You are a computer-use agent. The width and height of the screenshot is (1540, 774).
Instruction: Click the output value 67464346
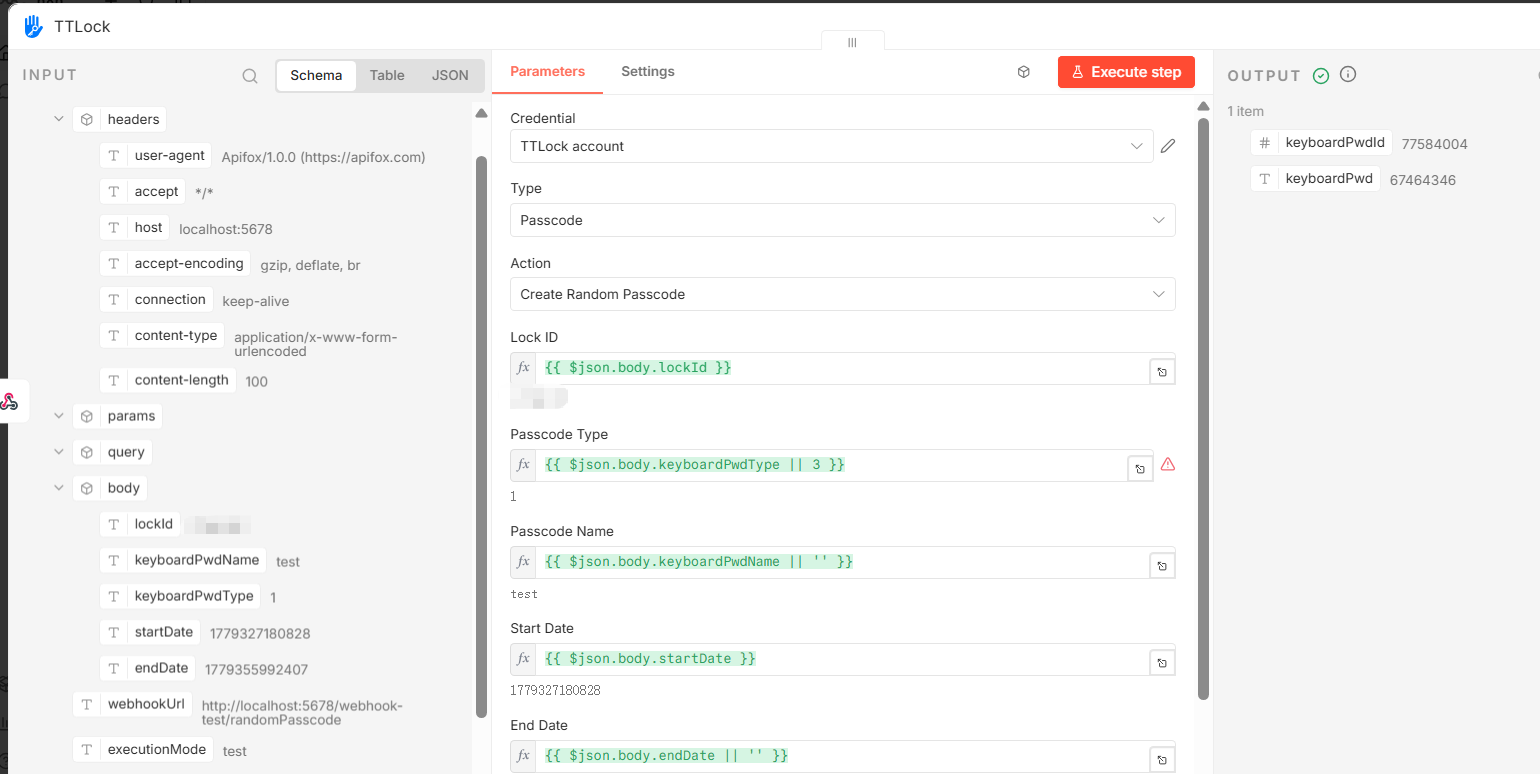coord(1423,181)
